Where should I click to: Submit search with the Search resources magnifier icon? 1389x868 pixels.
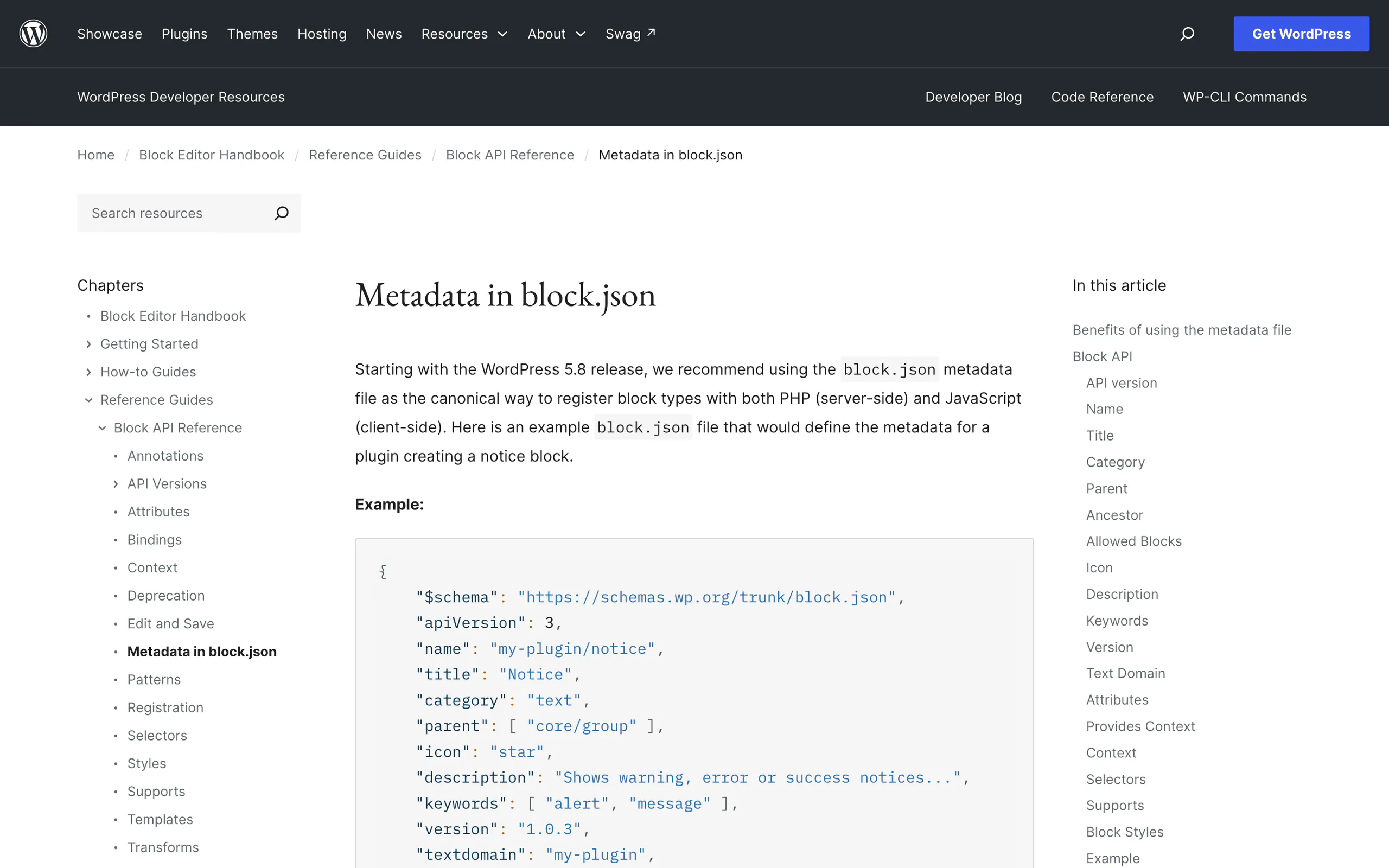coord(281,213)
